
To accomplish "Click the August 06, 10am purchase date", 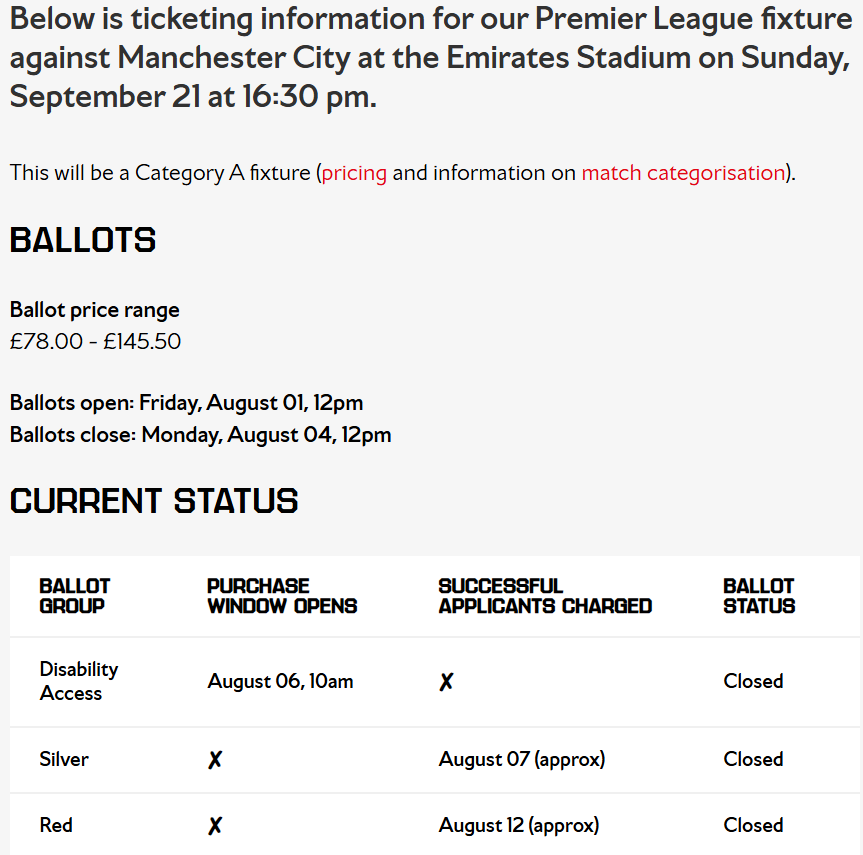I will coord(280,682).
